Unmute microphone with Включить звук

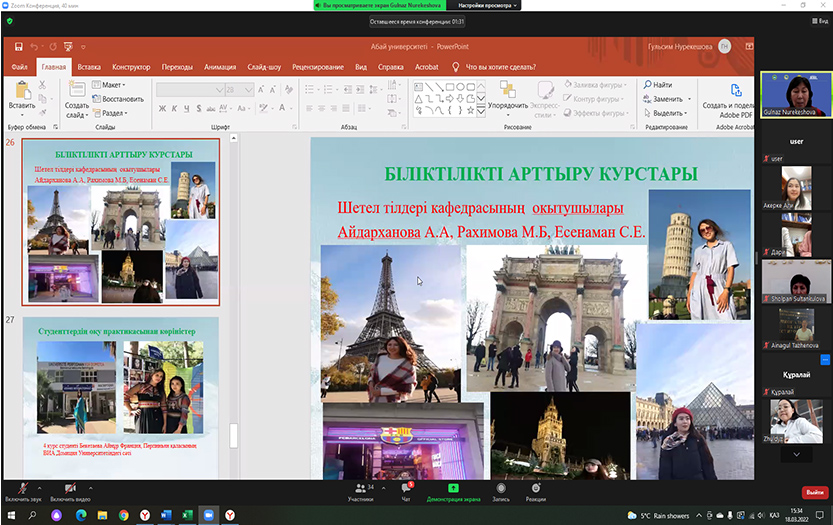(x=23, y=487)
